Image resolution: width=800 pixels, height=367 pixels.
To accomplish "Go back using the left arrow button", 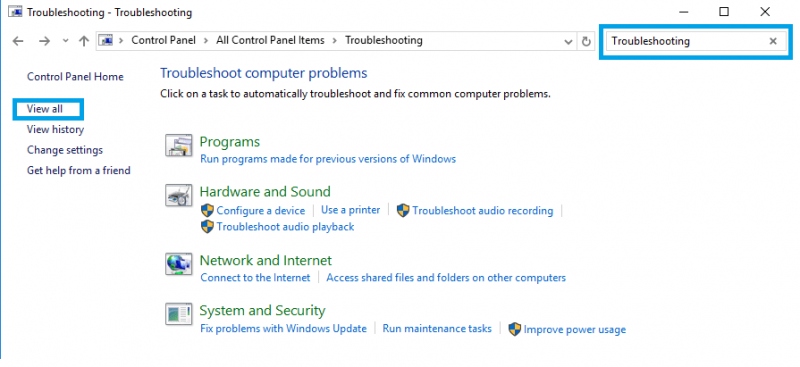I will (x=18, y=41).
